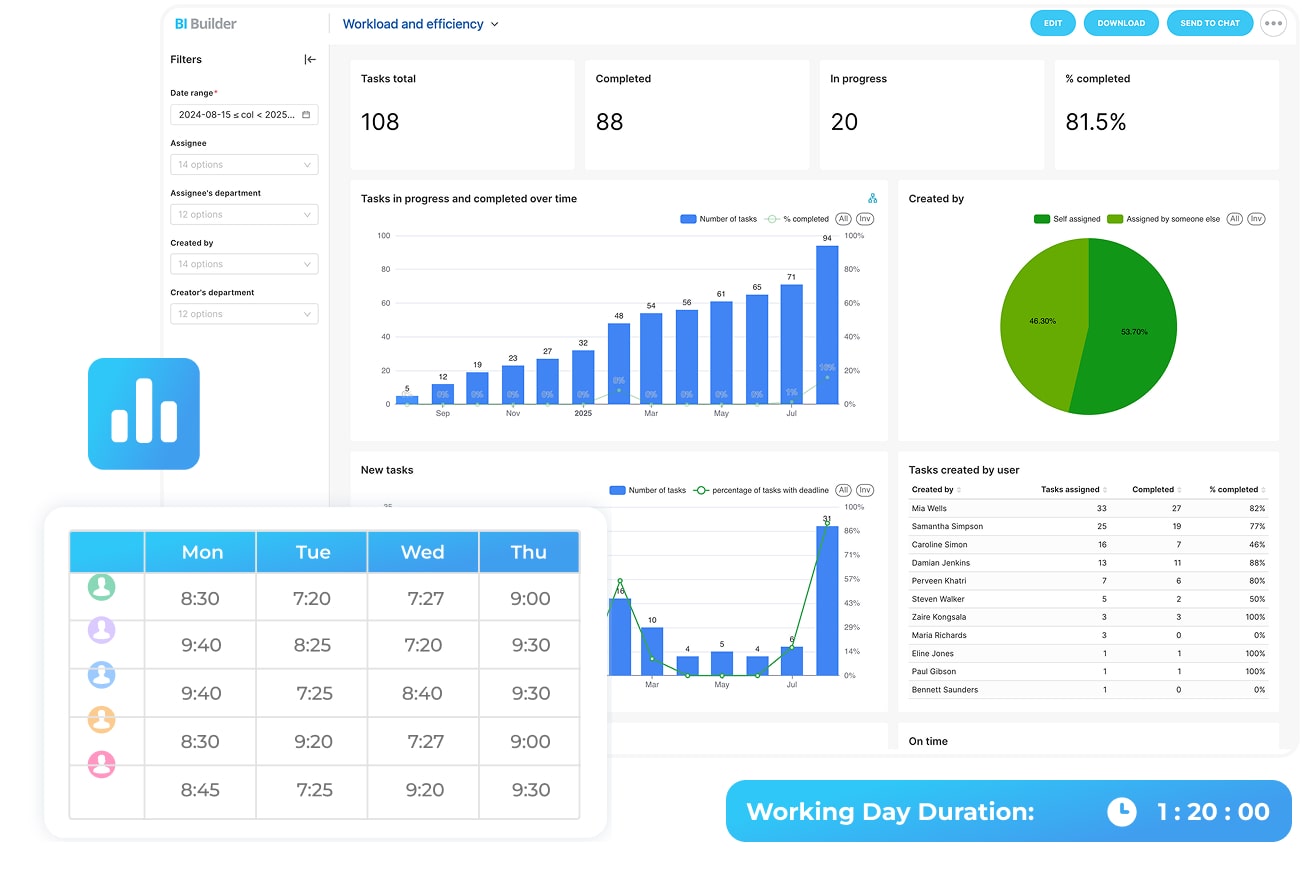Select the green user avatar in timesheet

101,587
